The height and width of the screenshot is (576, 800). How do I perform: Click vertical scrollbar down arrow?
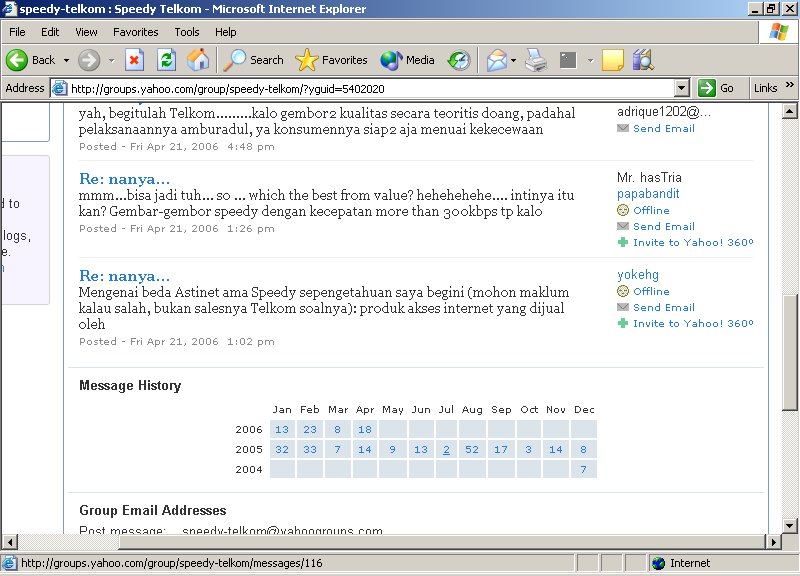click(789, 525)
